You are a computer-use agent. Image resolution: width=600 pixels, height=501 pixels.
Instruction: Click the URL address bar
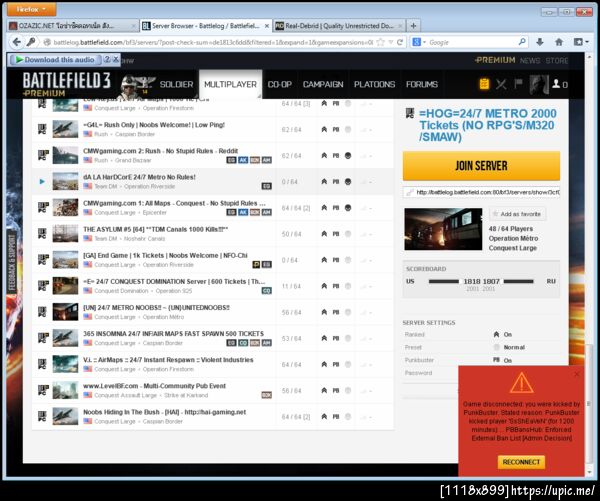point(212,42)
